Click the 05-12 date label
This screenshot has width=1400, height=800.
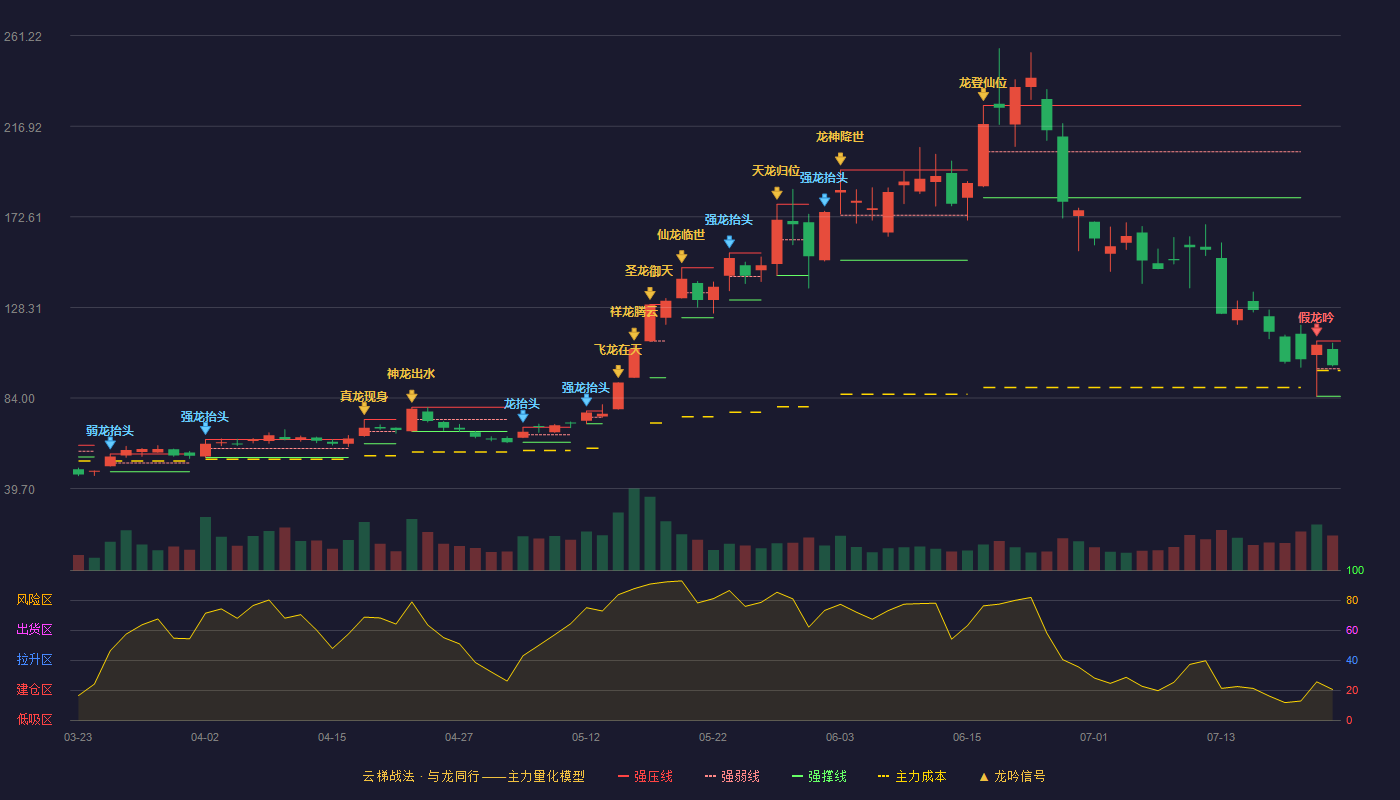586,737
